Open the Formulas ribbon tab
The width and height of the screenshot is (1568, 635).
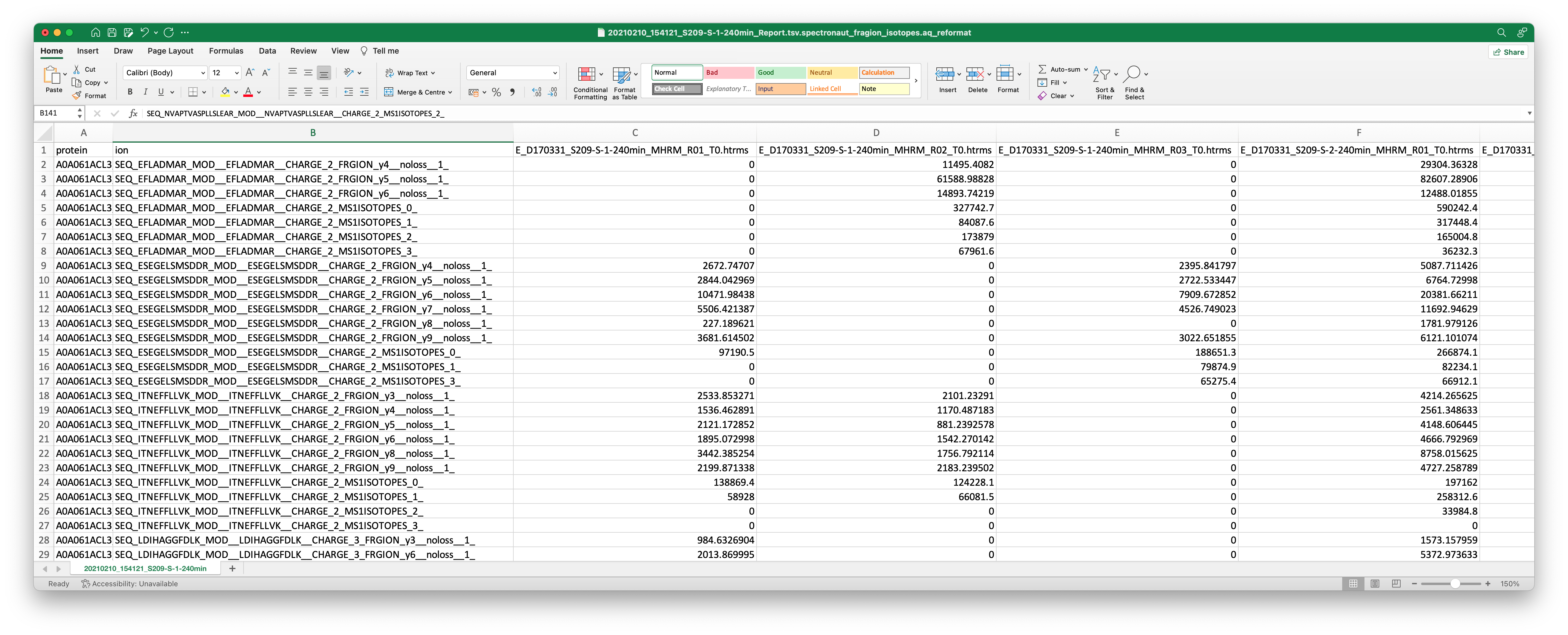tap(226, 51)
